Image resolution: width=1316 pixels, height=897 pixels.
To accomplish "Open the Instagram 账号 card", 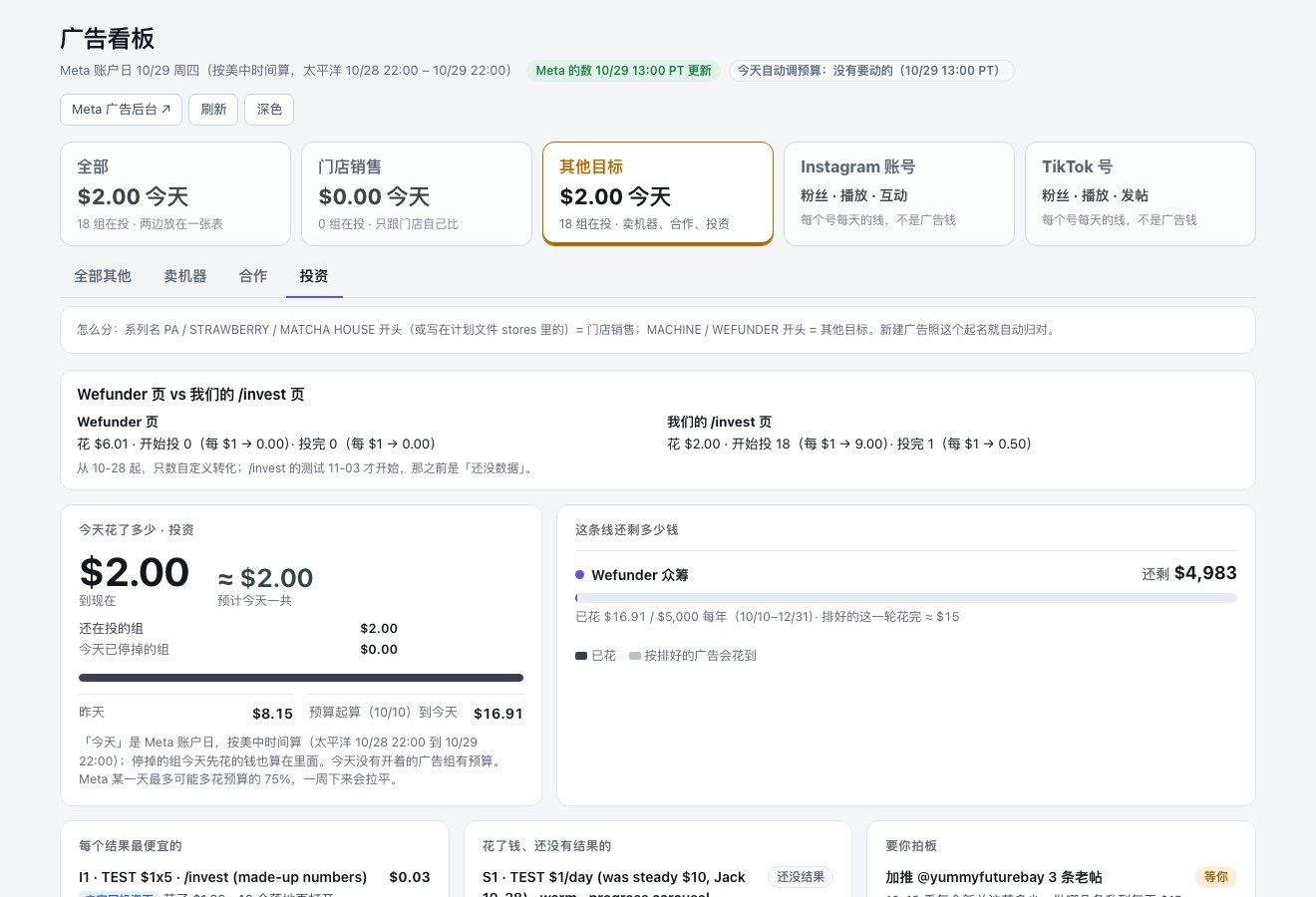I will point(899,194).
